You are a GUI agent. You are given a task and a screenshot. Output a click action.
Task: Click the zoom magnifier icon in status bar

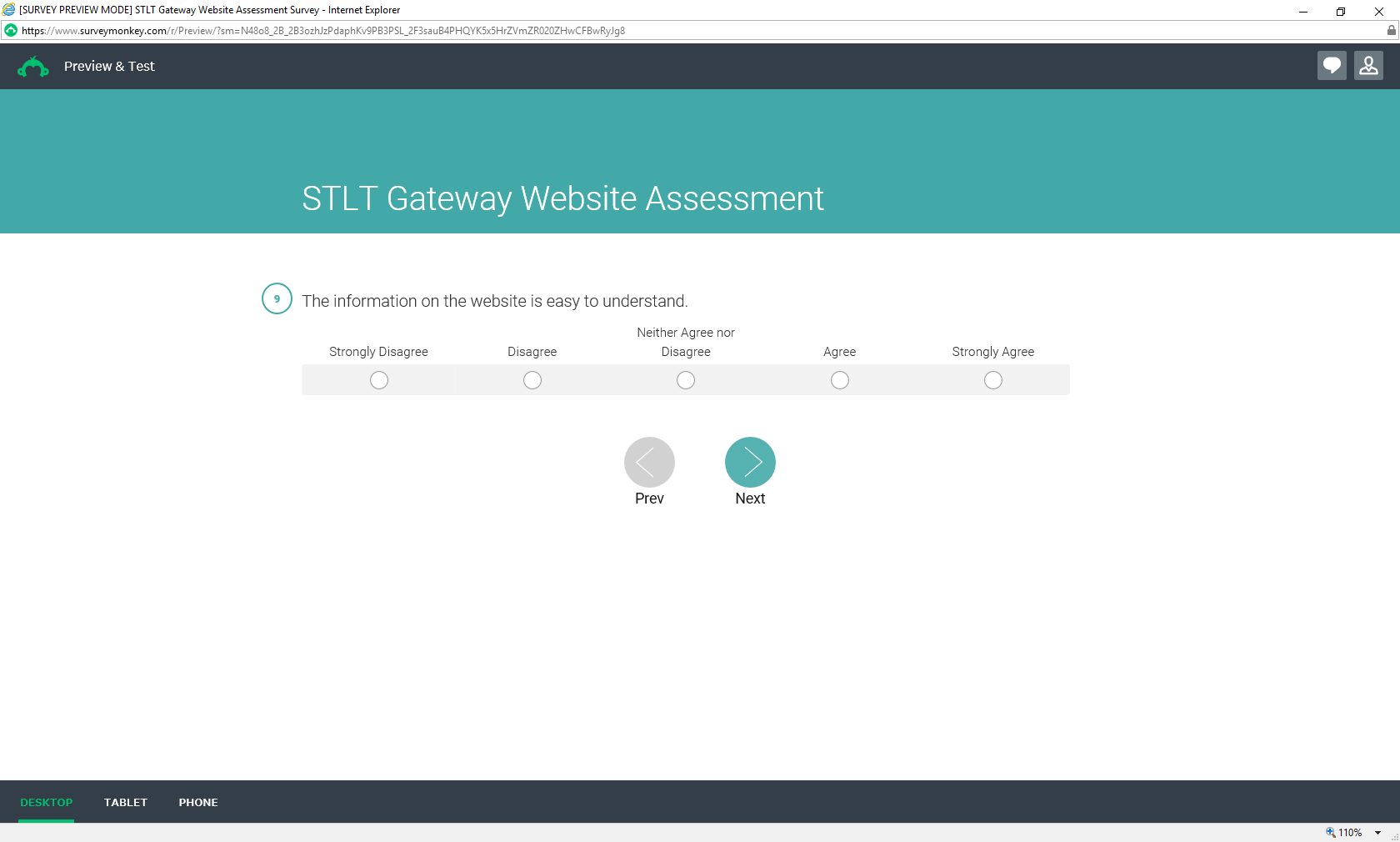[1331, 832]
